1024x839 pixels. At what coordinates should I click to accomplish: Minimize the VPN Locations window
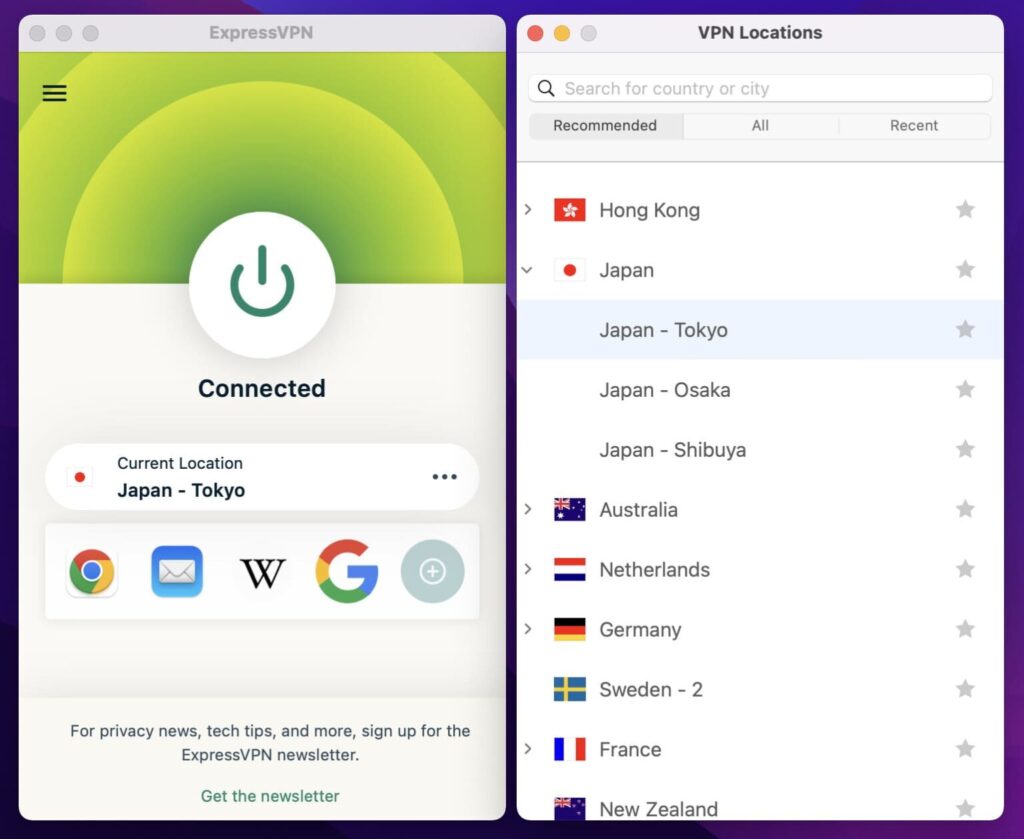(562, 33)
